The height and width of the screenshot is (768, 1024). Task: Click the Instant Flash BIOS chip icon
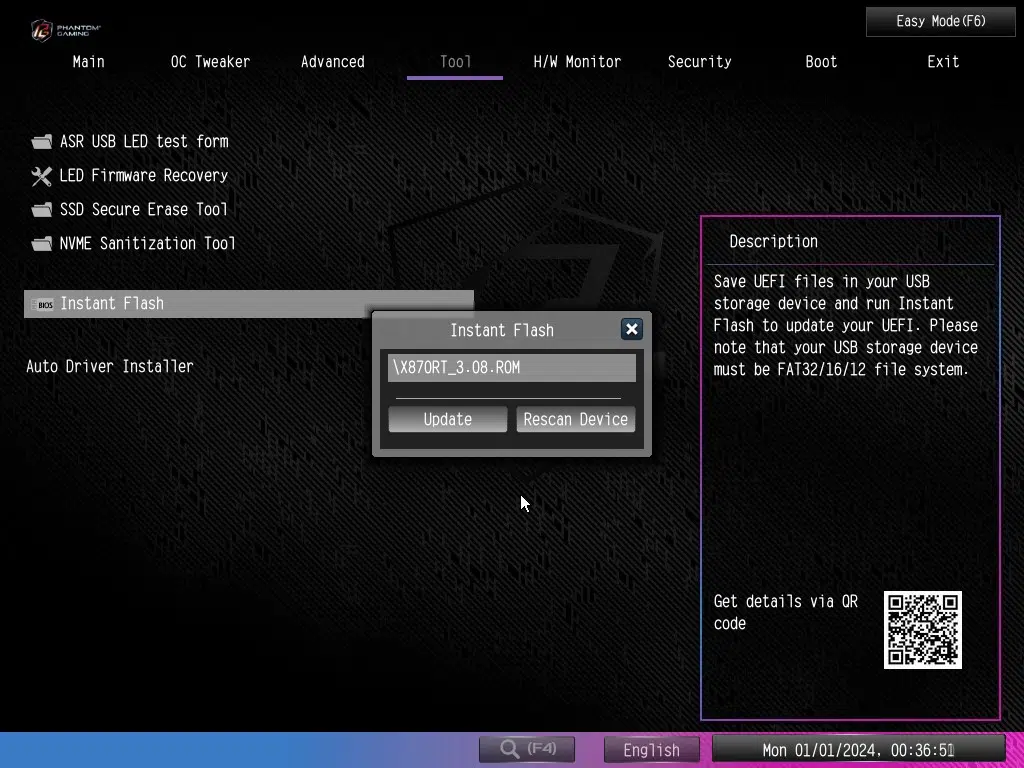pos(44,304)
